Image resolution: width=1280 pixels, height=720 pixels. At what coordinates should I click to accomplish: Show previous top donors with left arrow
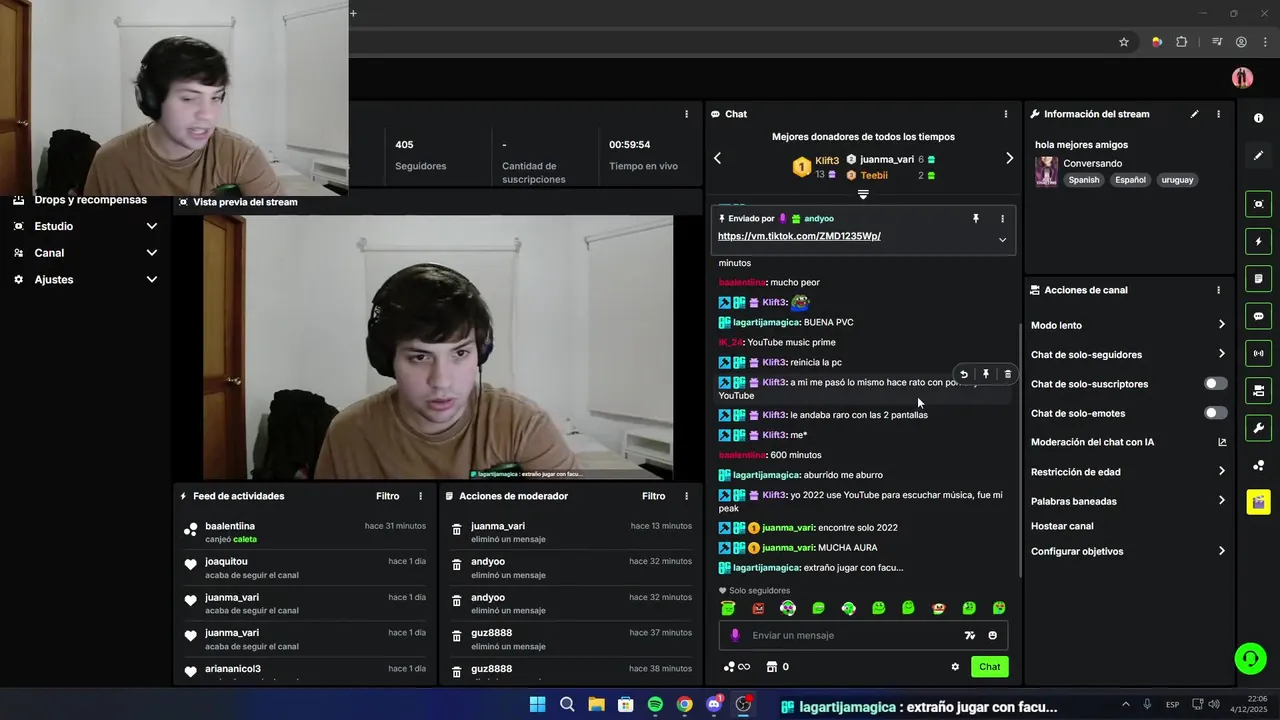tap(717, 158)
